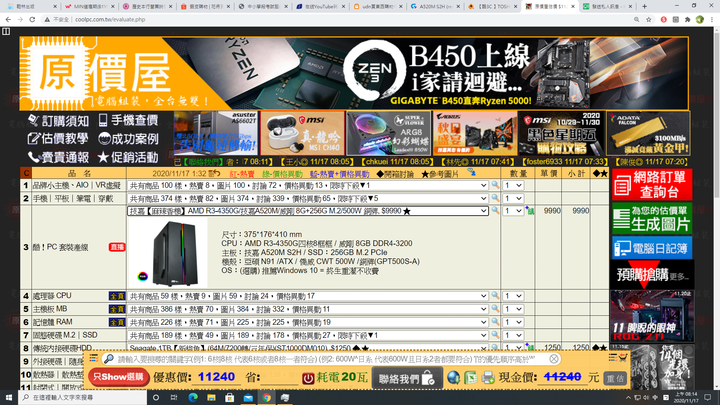Open Chrome extensions puzzle icon

tap(687, 19)
